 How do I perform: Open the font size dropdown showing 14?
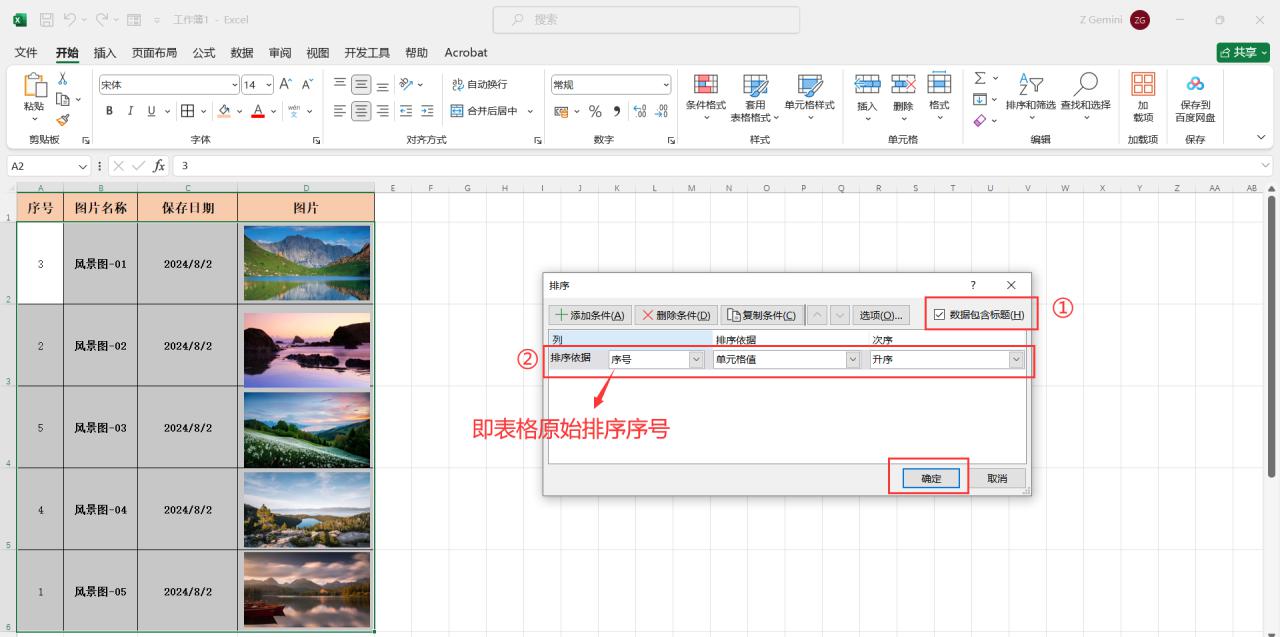[268, 85]
